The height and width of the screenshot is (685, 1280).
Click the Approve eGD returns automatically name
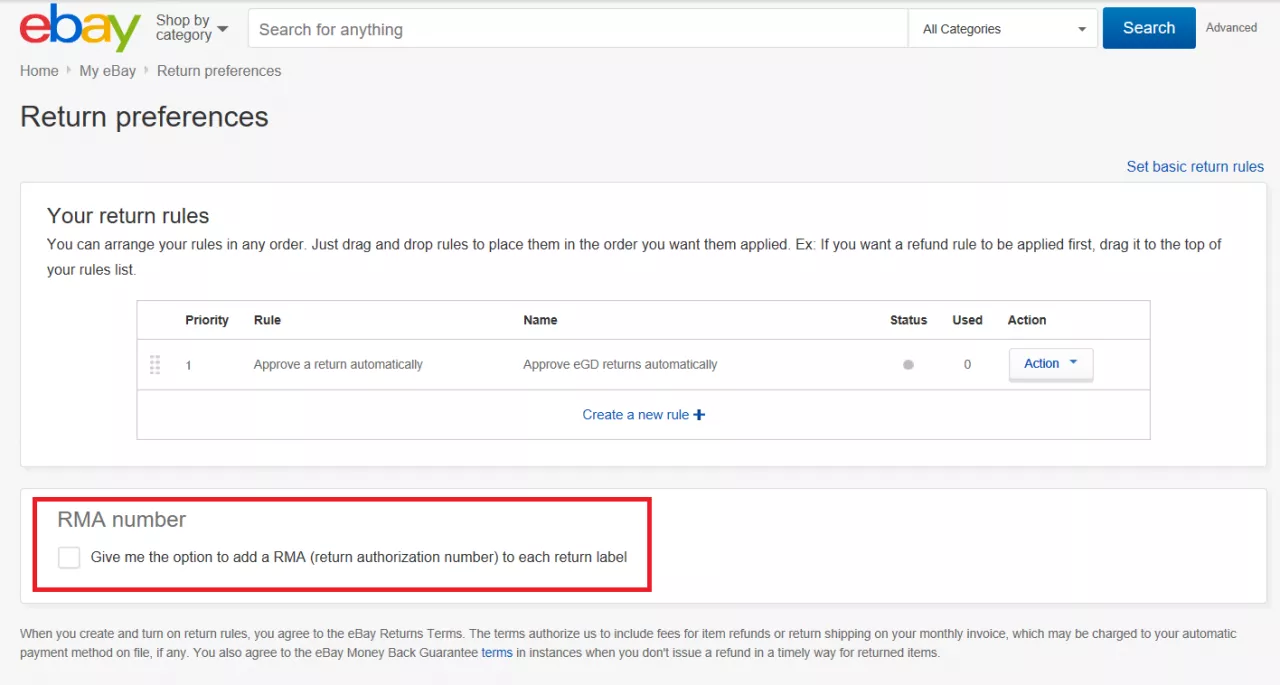(x=620, y=365)
